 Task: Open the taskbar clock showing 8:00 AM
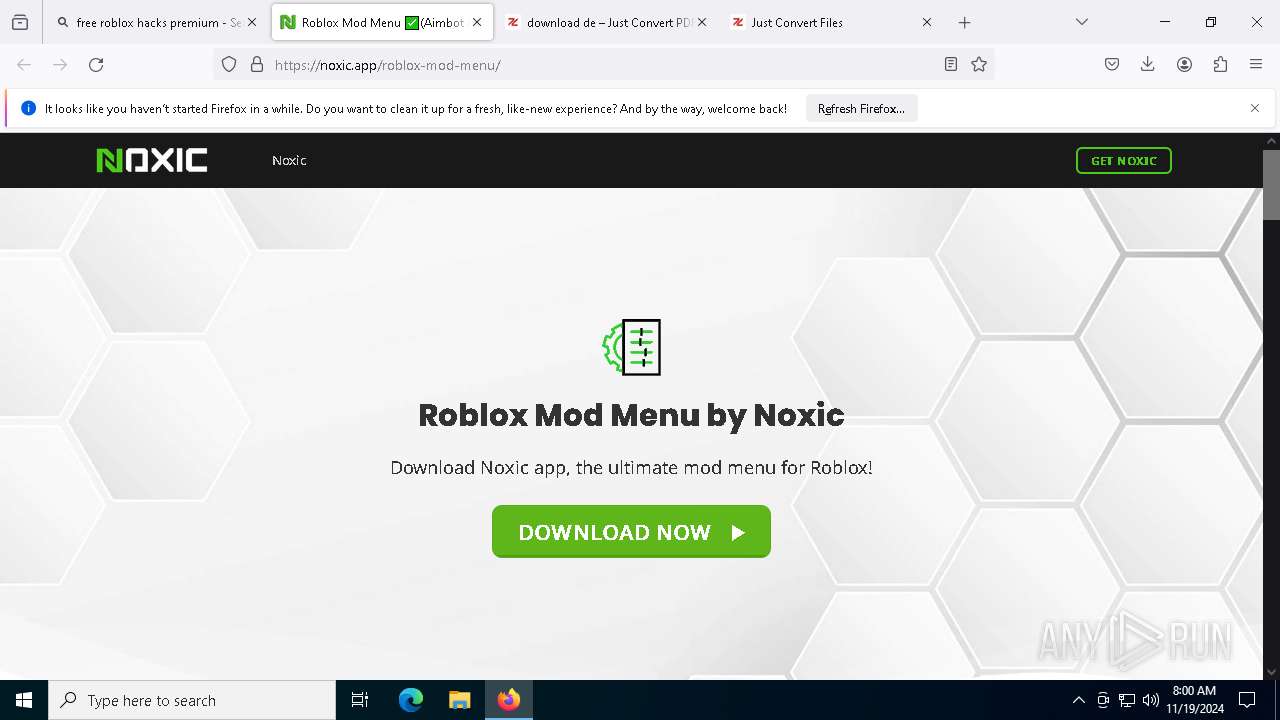[1194, 700]
